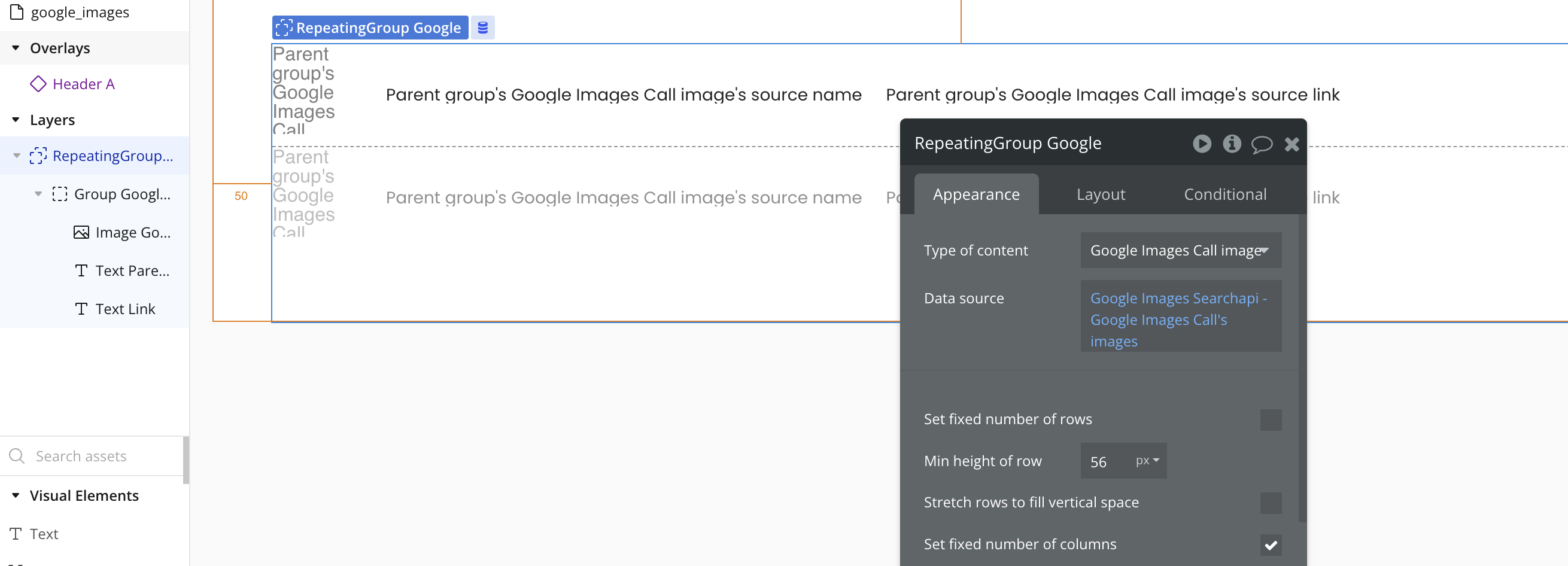The image size is (1568, 566).
Task: Select the Header A reusable element icon
Action: coord(38,84)
